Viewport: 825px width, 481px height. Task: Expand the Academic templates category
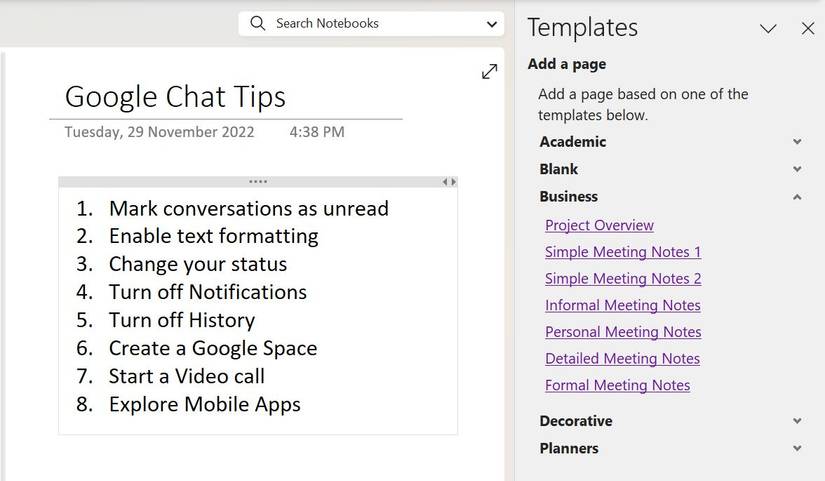pos(797,142)
